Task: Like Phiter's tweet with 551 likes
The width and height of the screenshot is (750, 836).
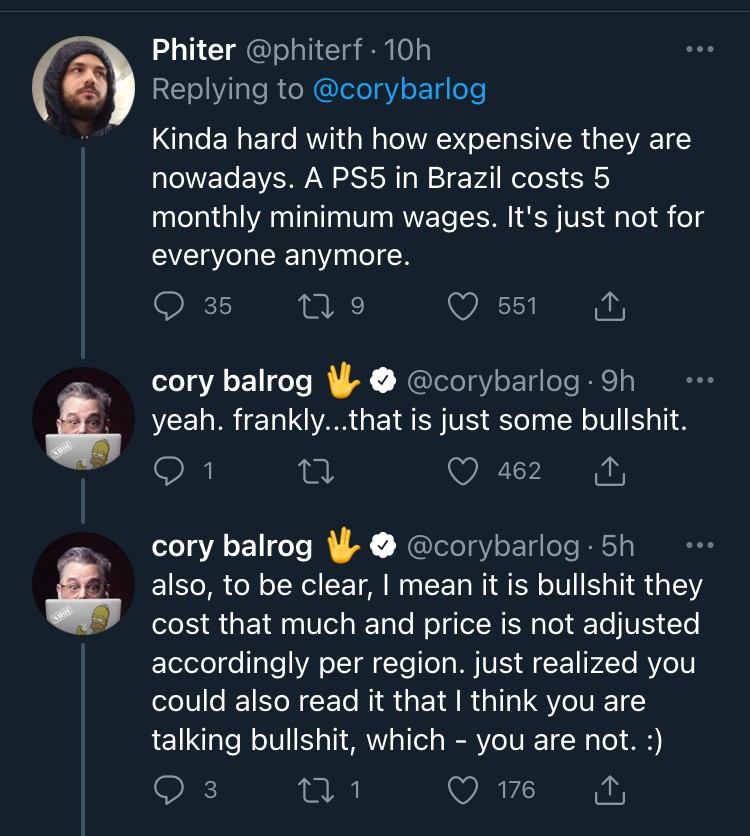Action: (463, 306)
